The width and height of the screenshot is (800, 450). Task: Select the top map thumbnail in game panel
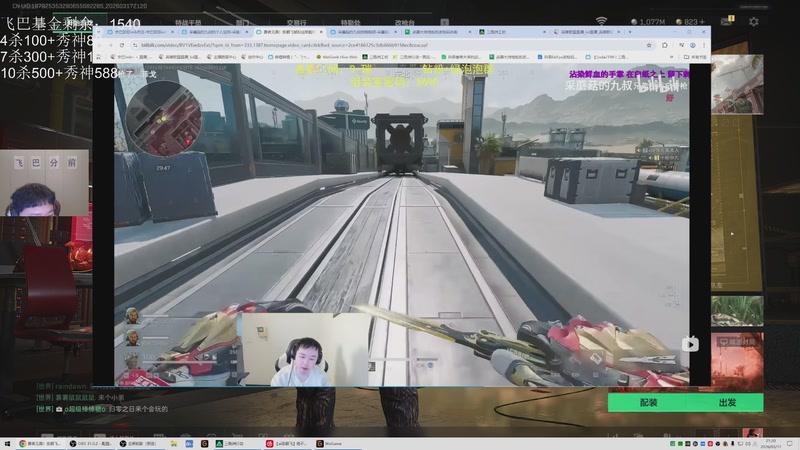tap(737, 84)
